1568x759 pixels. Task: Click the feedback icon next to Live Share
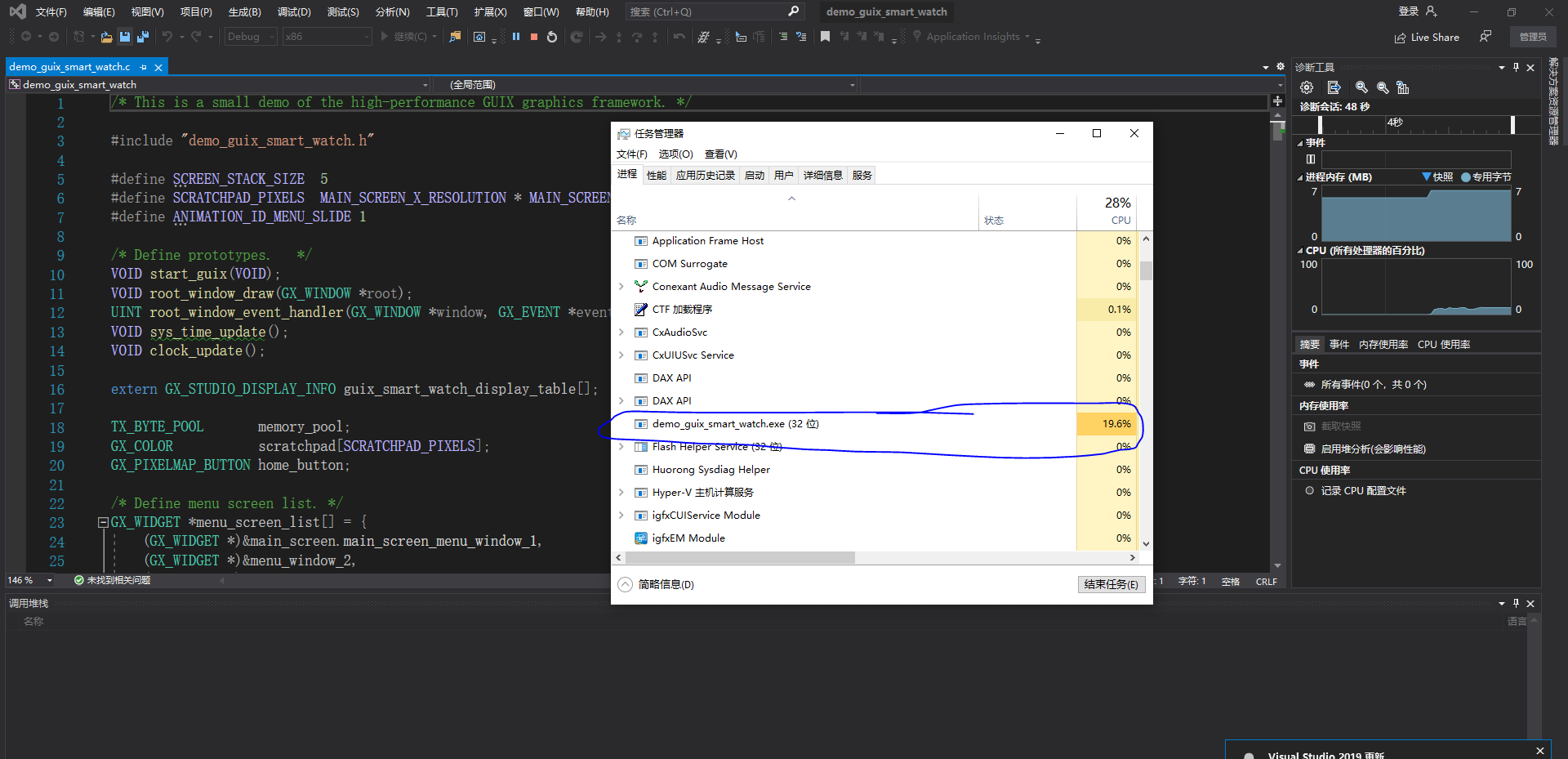pyautogui.click(x=1486, y=37)
